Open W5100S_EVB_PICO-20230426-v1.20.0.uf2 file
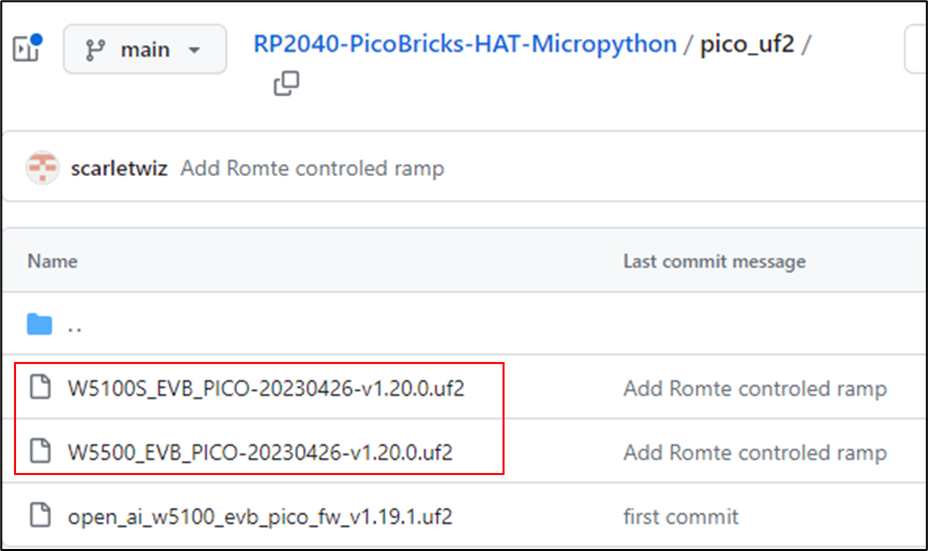 [x=266, y=388]
